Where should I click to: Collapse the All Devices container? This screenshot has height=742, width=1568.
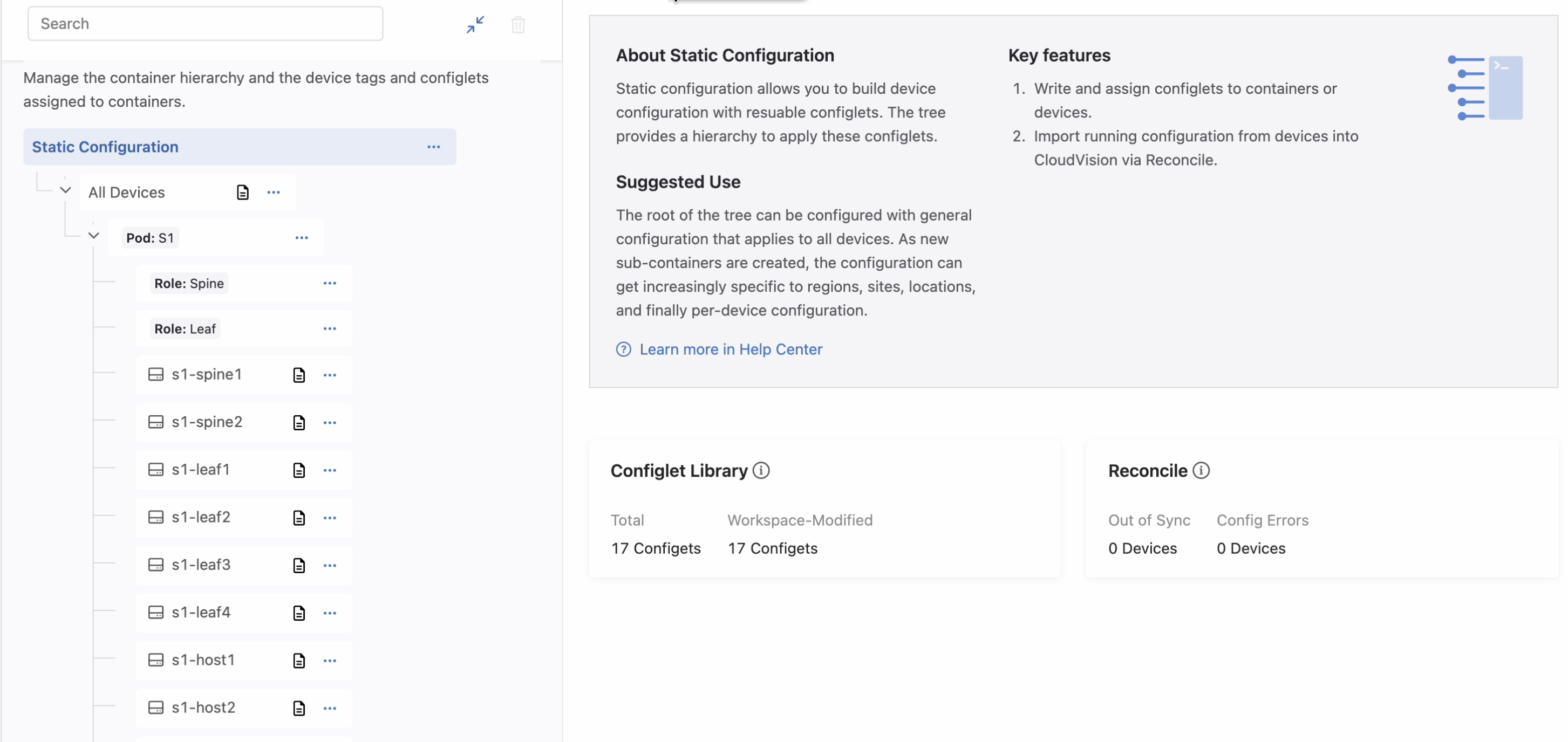pyautogui.click(x=66, y=190)
